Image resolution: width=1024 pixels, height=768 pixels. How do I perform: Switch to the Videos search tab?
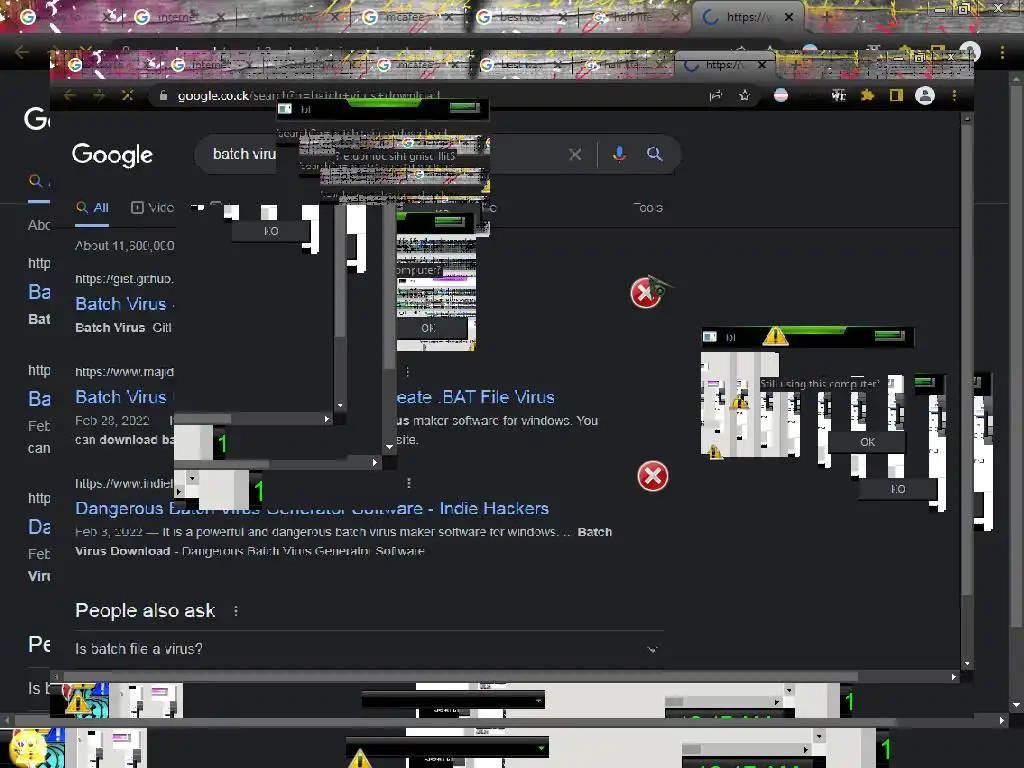[152, 208]
